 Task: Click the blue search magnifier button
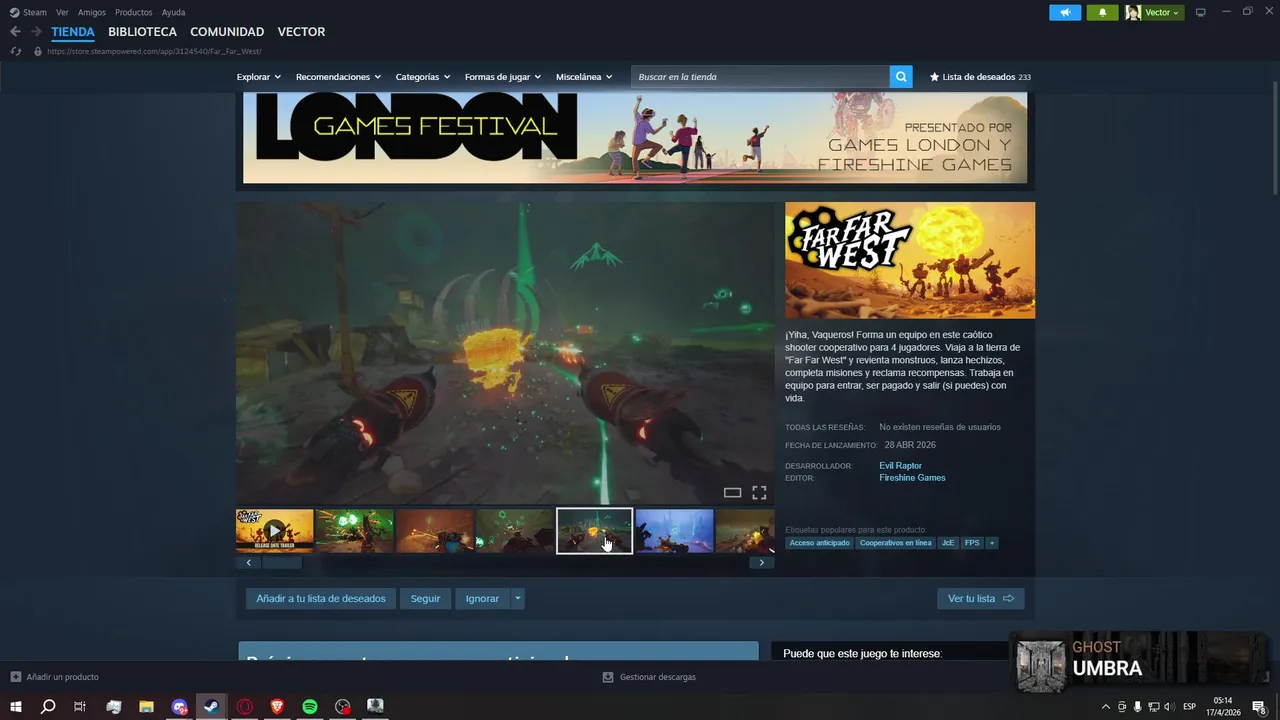tap(901, 77)
